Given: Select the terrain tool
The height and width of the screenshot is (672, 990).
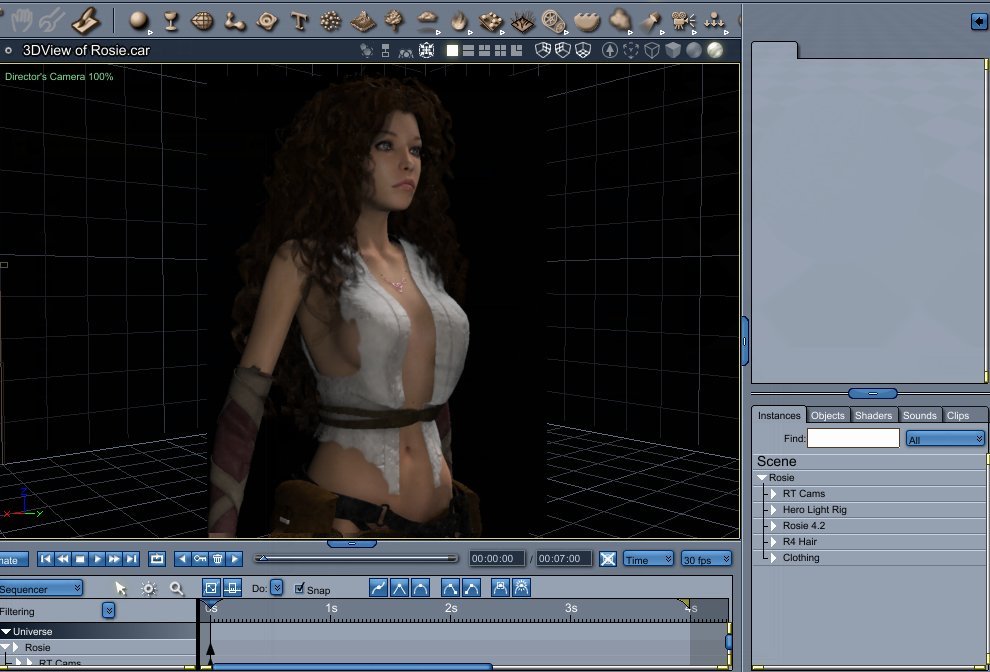Looking at the screenshot, I should pyautogui.click(x=362, y=21).
